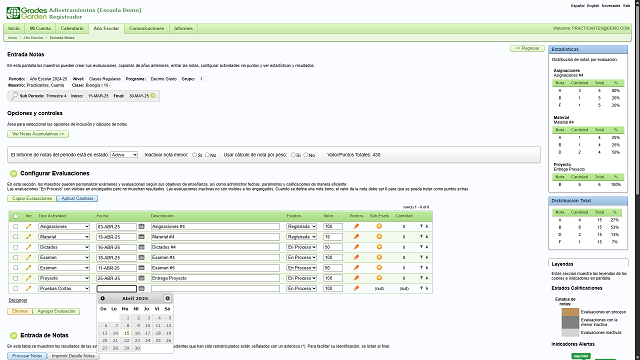Image resolution: width=640 pixels, height=360 pixels.
Task: Add sub-evaluation with plus icon for Asignaciones #4
Action: [379, 226]
